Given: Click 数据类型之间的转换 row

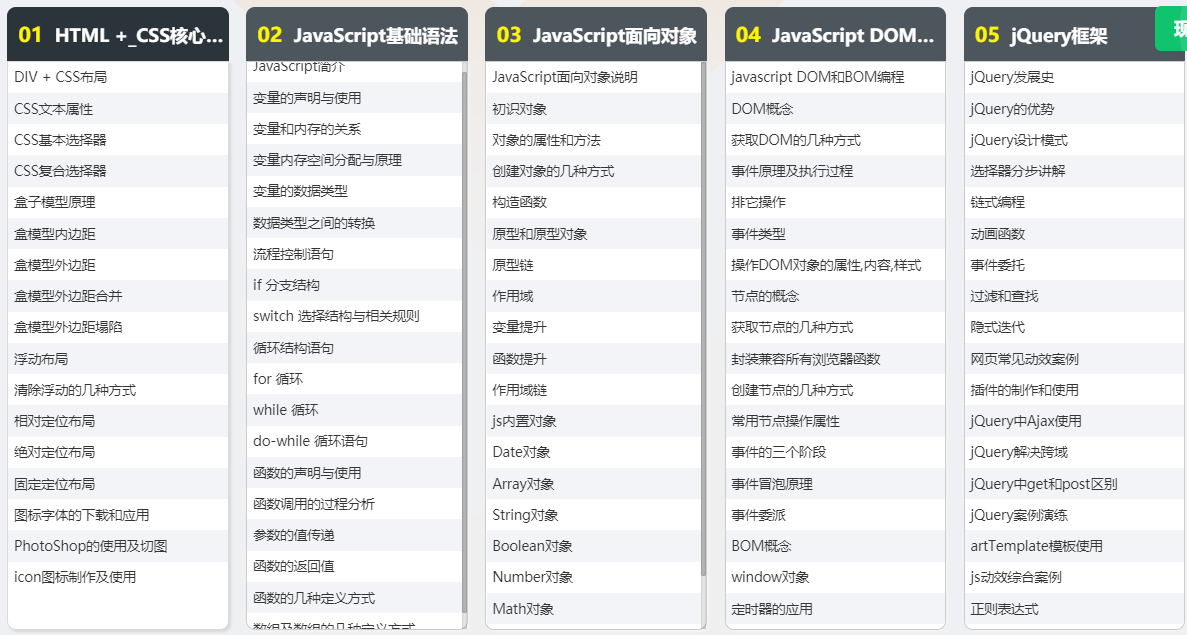Looking at the screenshot, I should click(x=354, y=223).
